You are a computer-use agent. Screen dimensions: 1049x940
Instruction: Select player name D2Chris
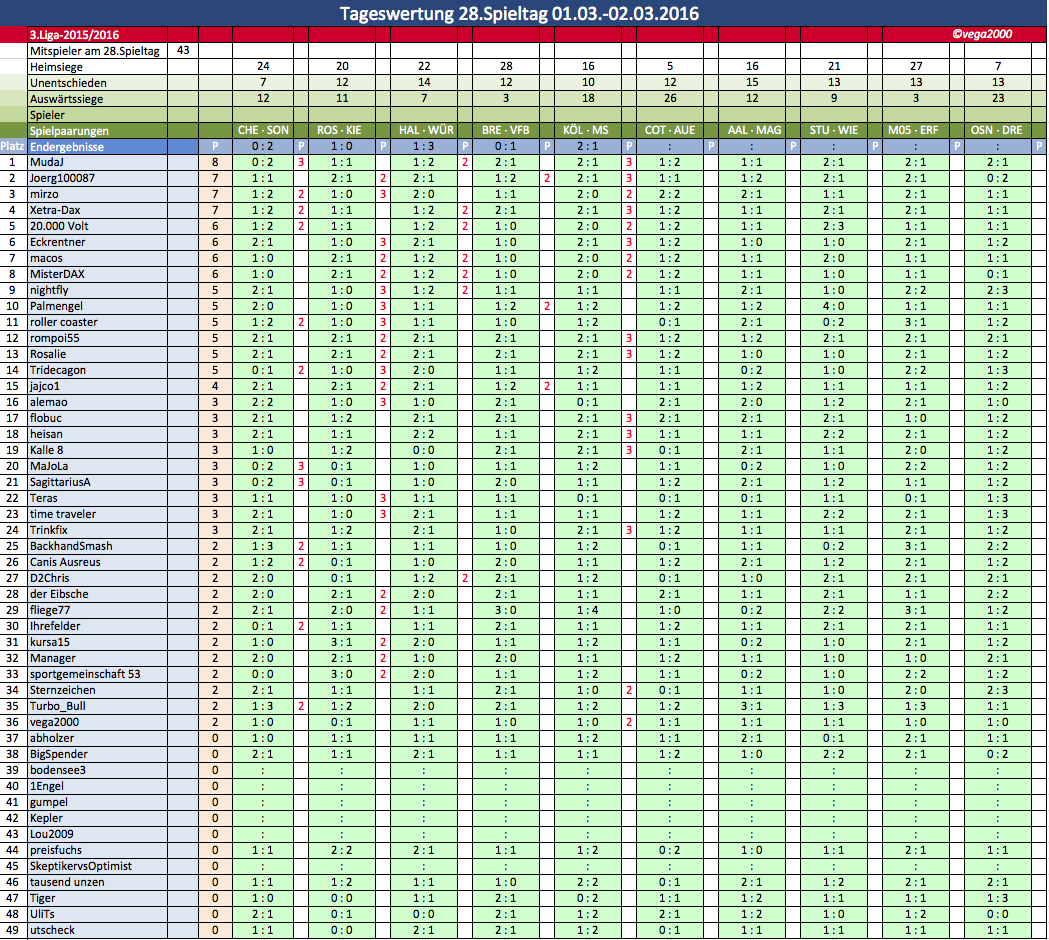point(50,579)
